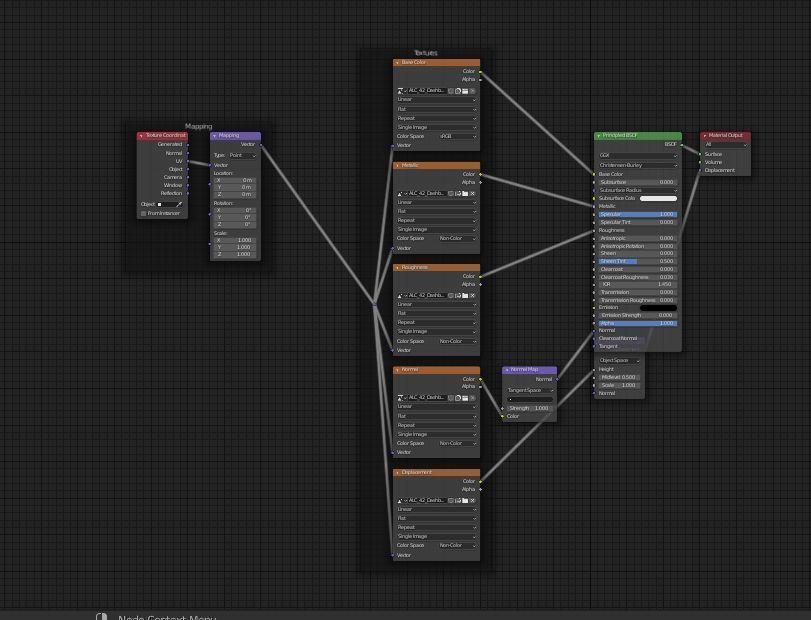Click Vector output socket on Mapping node
811x620 pixels.
(x=261, y=144)
